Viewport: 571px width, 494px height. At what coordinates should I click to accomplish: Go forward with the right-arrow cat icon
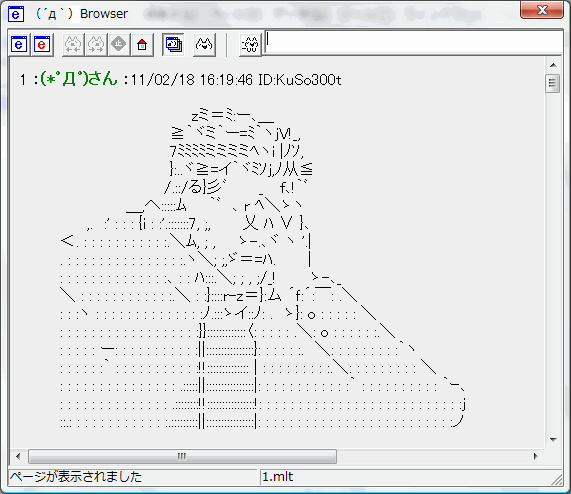click(96, 45)
